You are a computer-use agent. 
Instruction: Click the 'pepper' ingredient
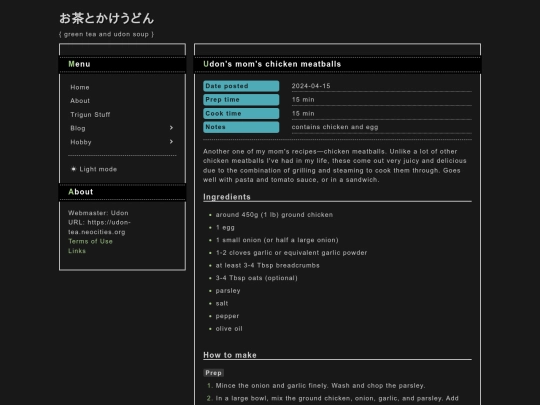pos(227,316)
